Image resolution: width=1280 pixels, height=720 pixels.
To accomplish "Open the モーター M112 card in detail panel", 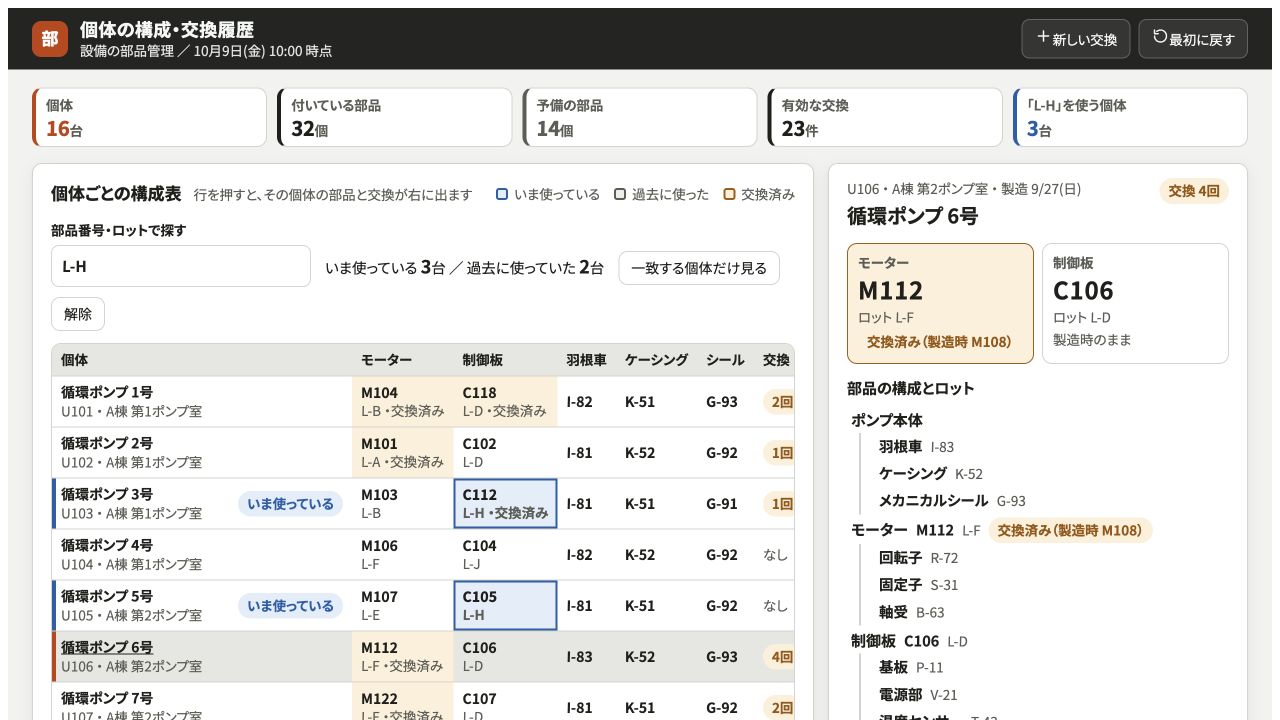I will pos(940,303).
